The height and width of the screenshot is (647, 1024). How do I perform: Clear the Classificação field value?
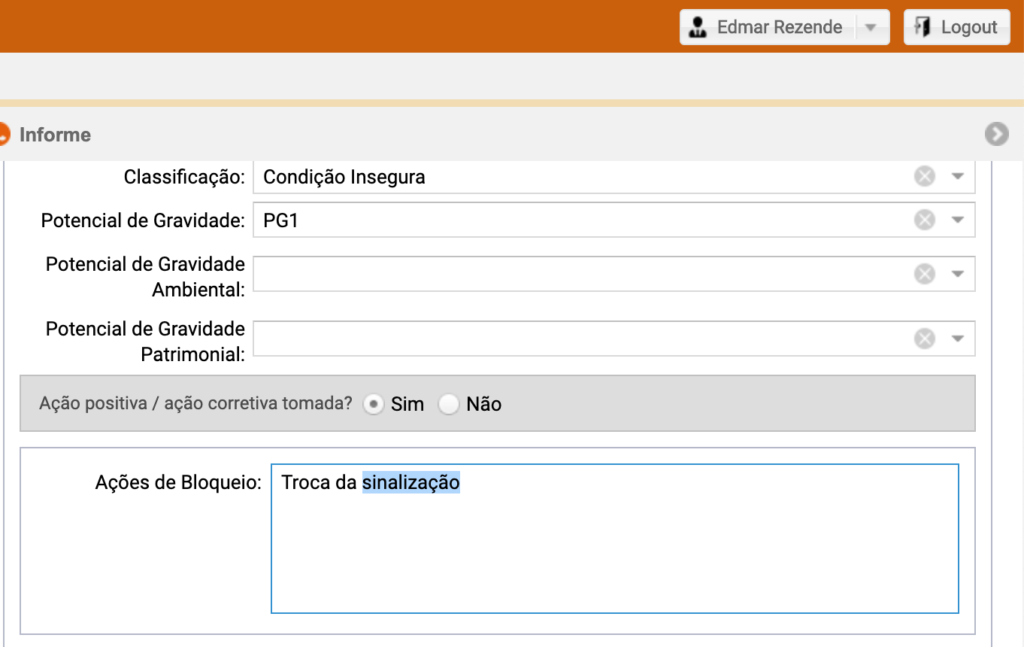coord(924,176)
